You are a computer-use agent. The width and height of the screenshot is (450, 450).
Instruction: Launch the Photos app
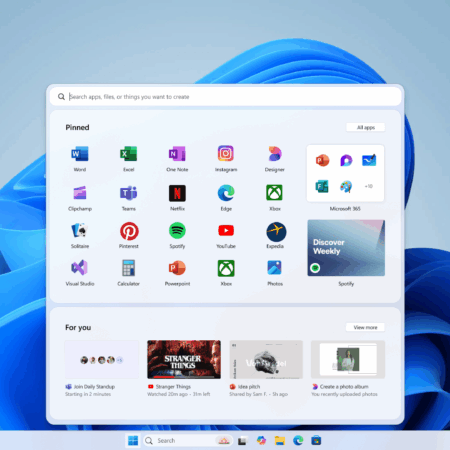(275, 268)
